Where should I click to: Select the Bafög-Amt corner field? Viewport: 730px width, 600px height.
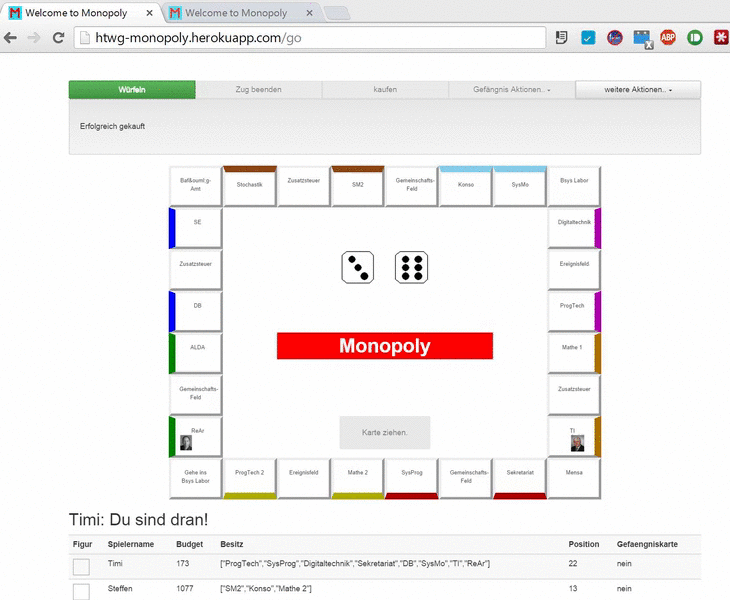click(196, 186)
